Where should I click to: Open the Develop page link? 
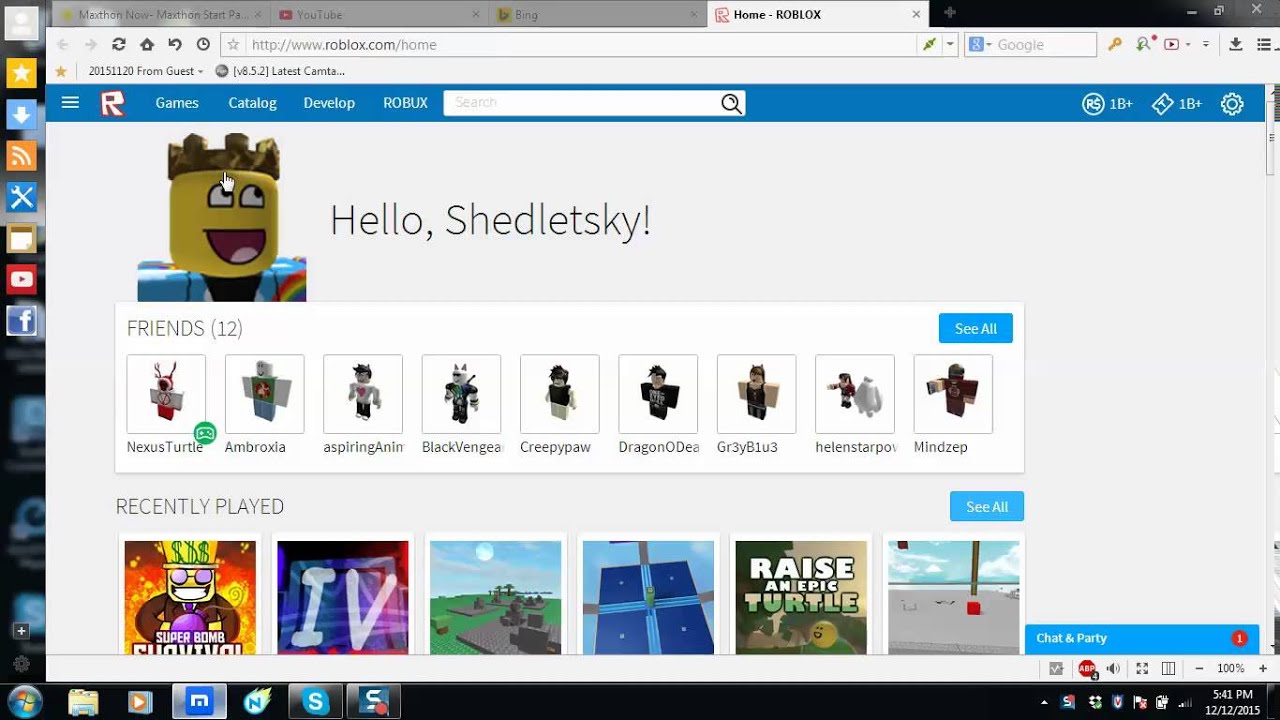click(x=329, y=103)
